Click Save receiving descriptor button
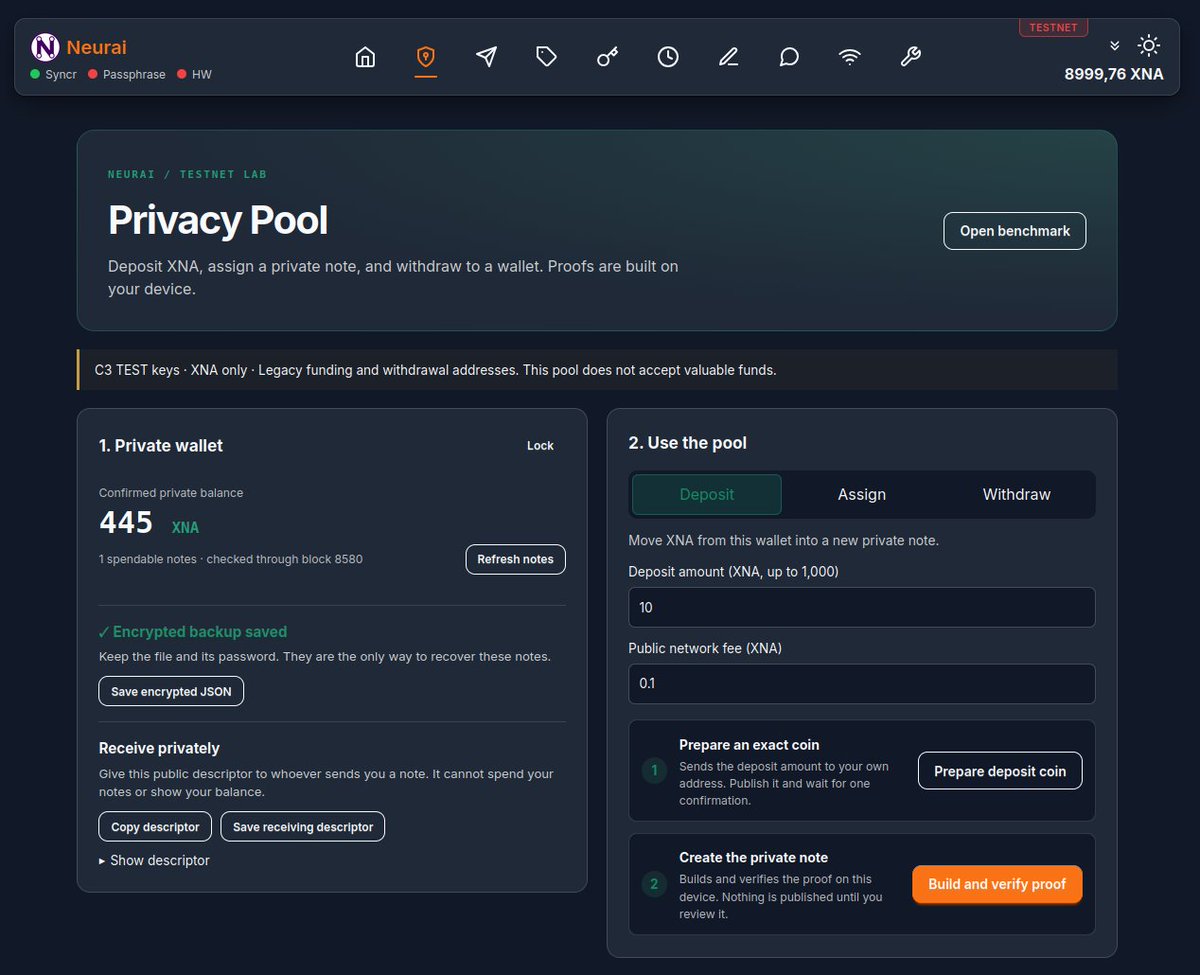Viewport: 1200px width, 975px height. (x=303, y=827)
